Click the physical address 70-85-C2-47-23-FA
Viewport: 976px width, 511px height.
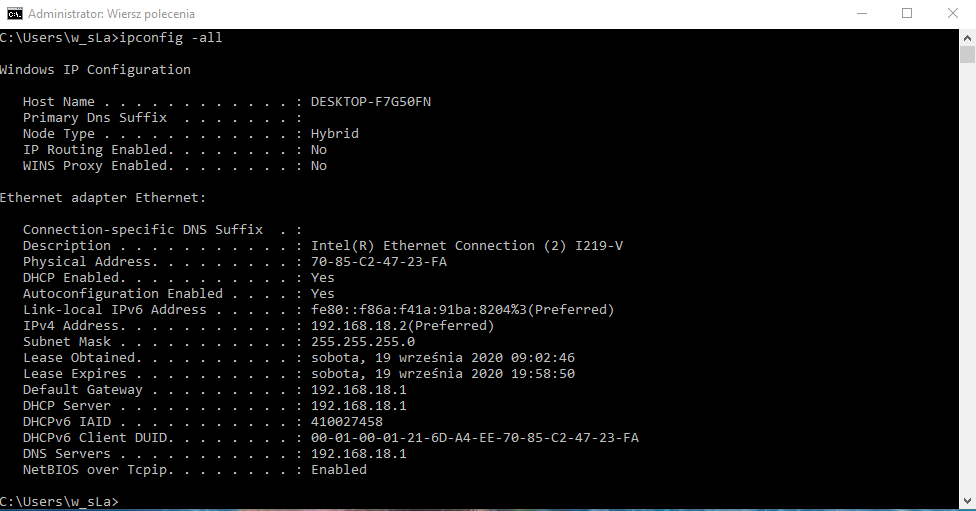coord(378,262)
